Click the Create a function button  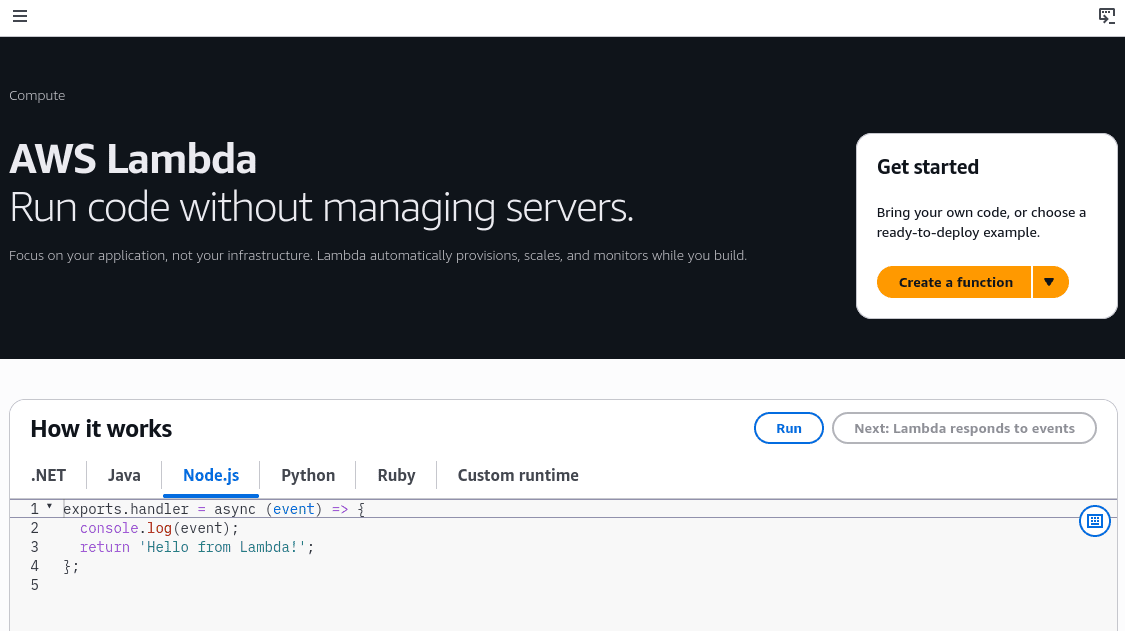[954, 282]
